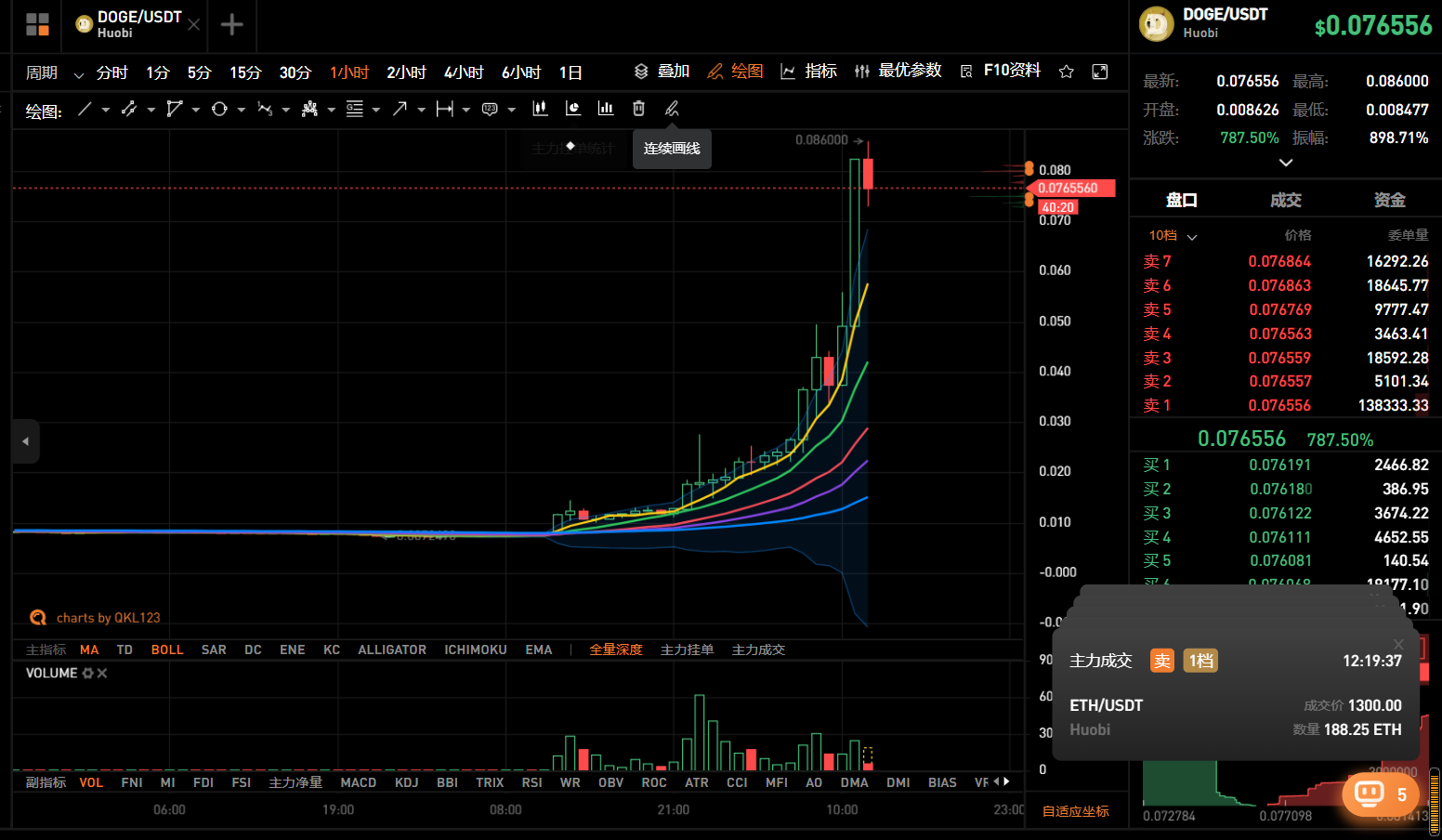Click the trash icon to delete drawings
The image size is (1442, 840).
638,109
